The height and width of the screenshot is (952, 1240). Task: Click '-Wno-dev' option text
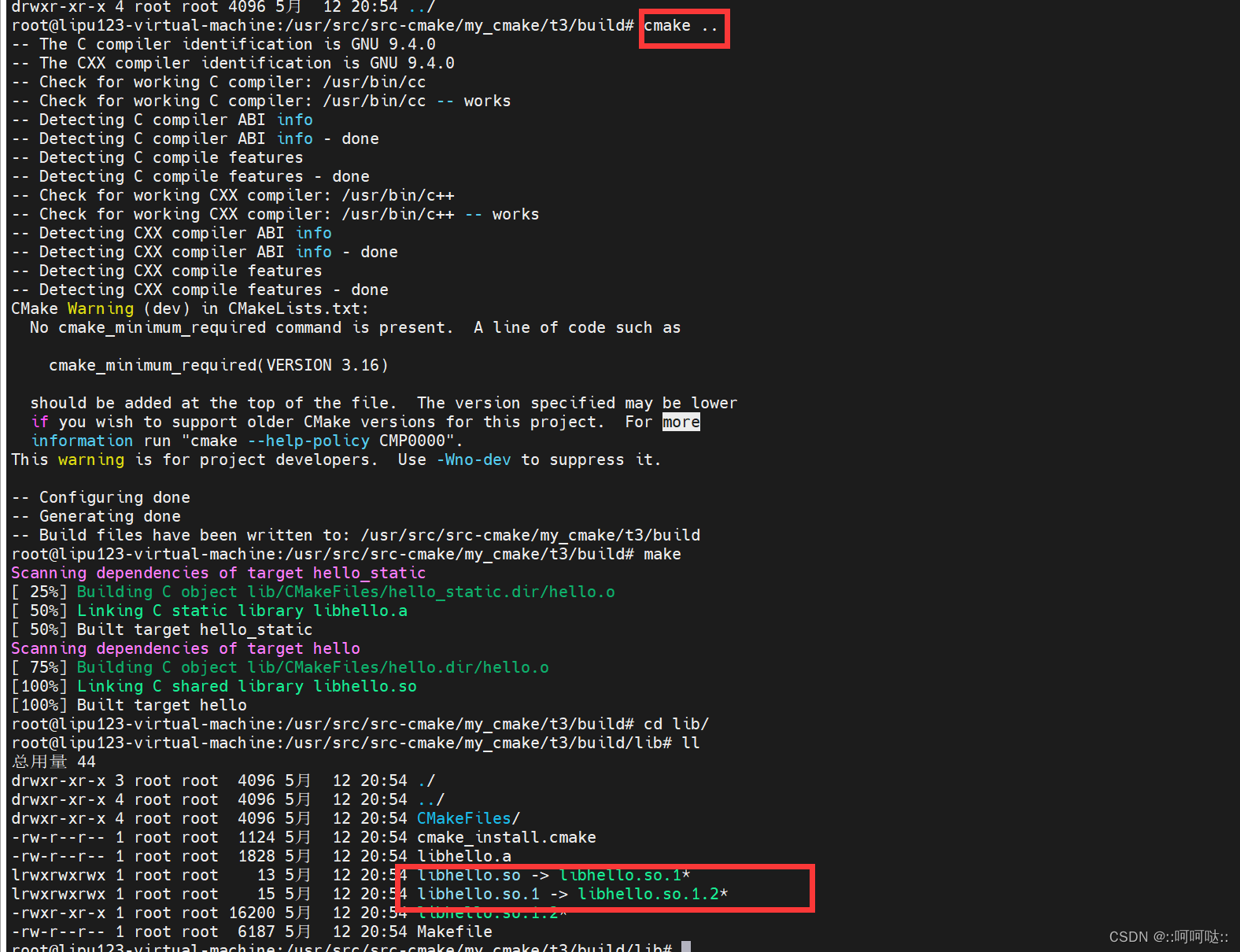(x=474, y=459)
